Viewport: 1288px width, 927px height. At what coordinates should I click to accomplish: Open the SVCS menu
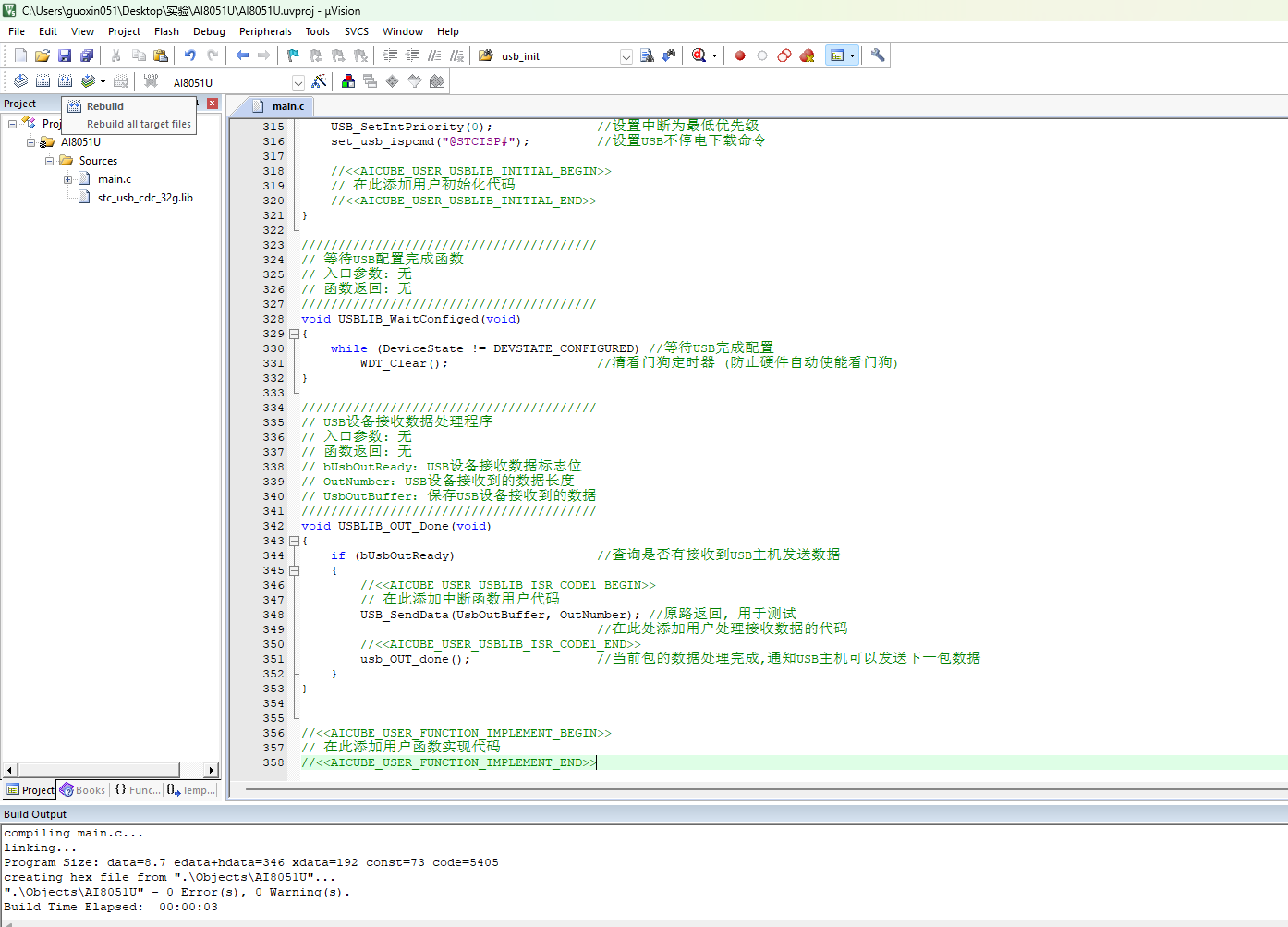click(x=357, y=31)
